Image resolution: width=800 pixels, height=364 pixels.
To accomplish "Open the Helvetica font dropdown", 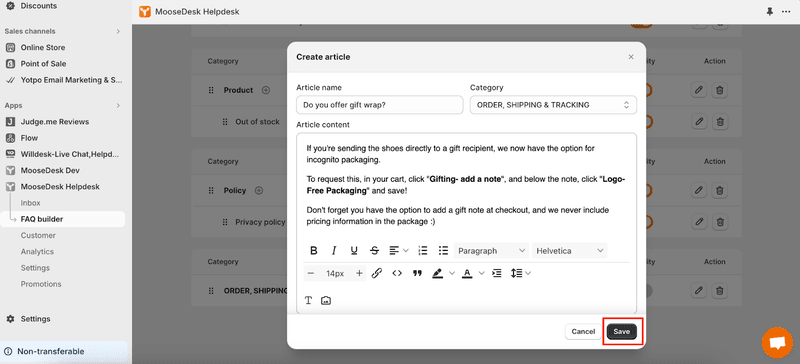I will pos(569,251).
